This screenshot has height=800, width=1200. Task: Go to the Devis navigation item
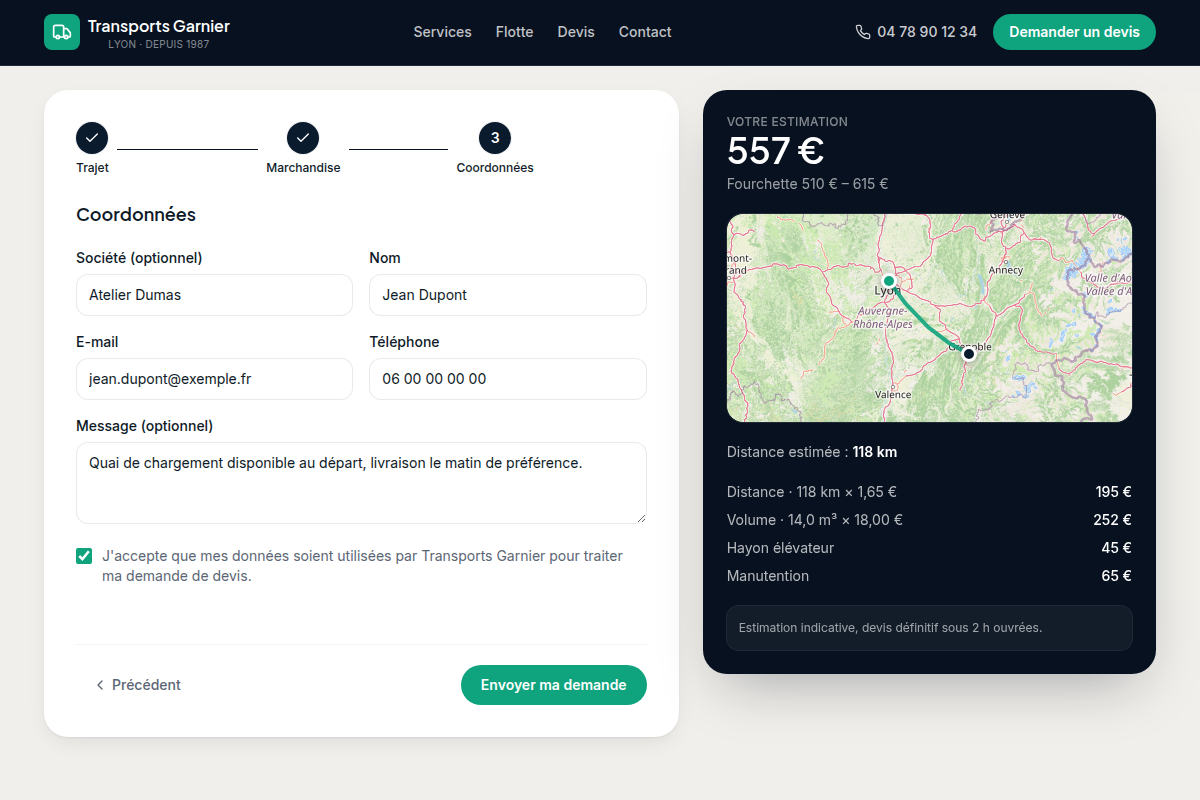click(x=576, y=32)
